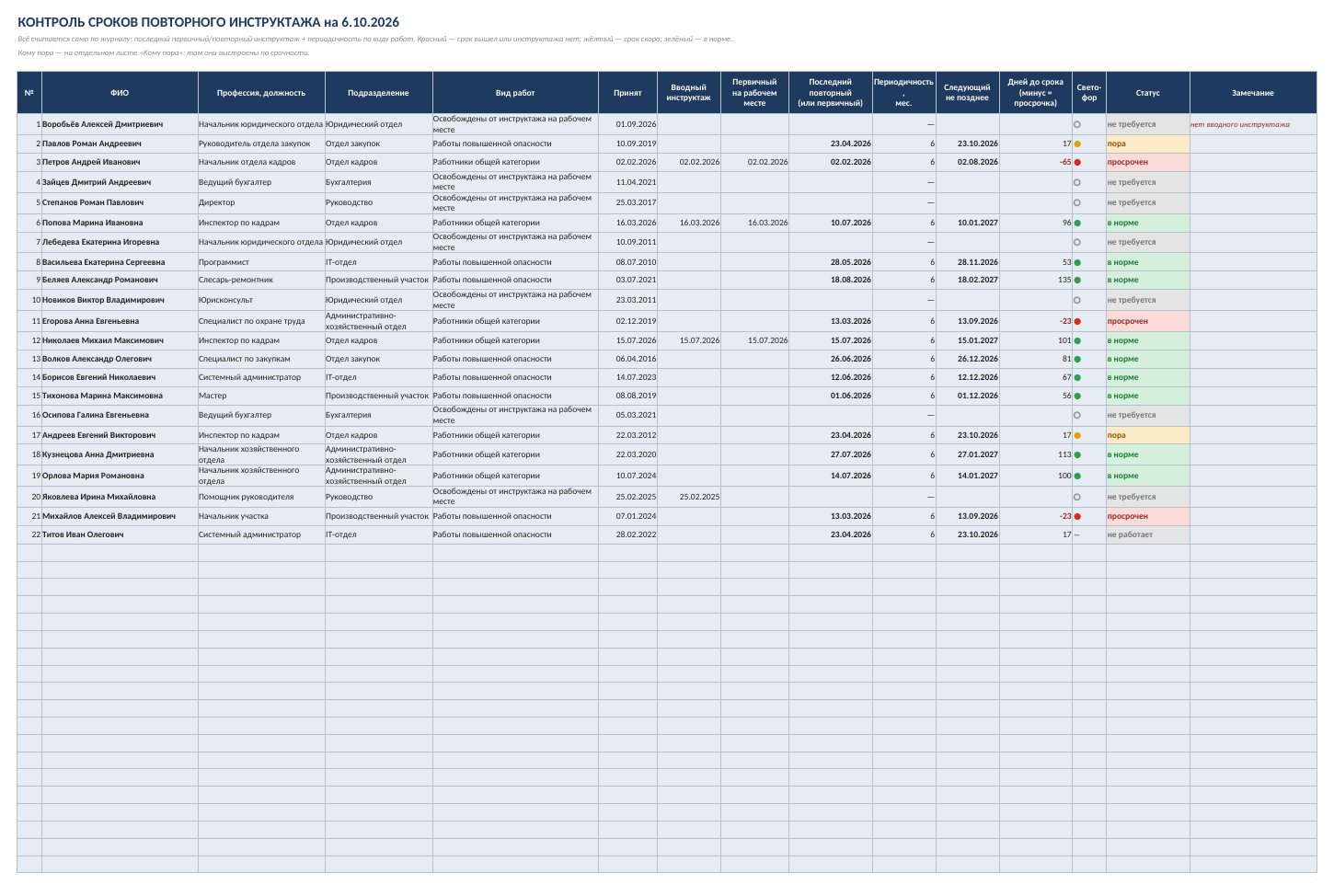The height and width of the screenshot is (896, 1334).
Task: Select the 'в норме' status in Орлова's row
Action: [x=1148, y=476]
